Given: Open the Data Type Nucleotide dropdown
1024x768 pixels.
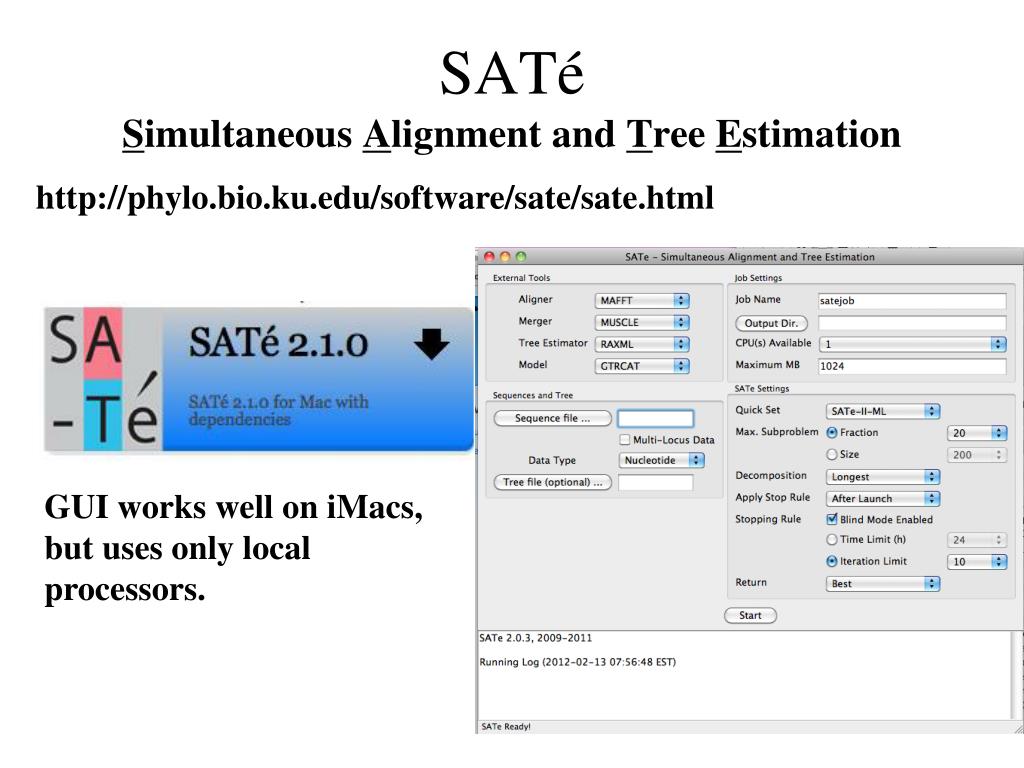Looking at the screenshot, I should (661, 460).
